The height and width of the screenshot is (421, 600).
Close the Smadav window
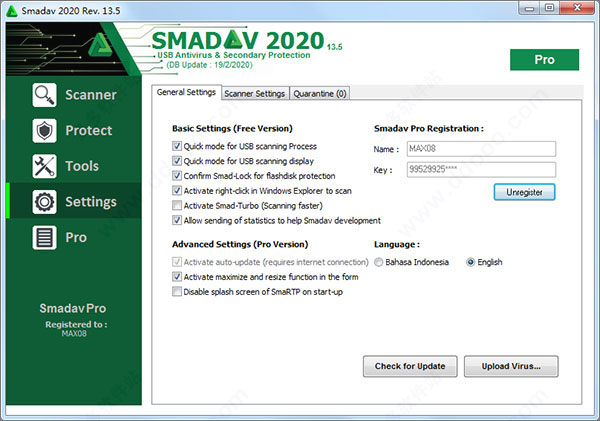[577, 8]
